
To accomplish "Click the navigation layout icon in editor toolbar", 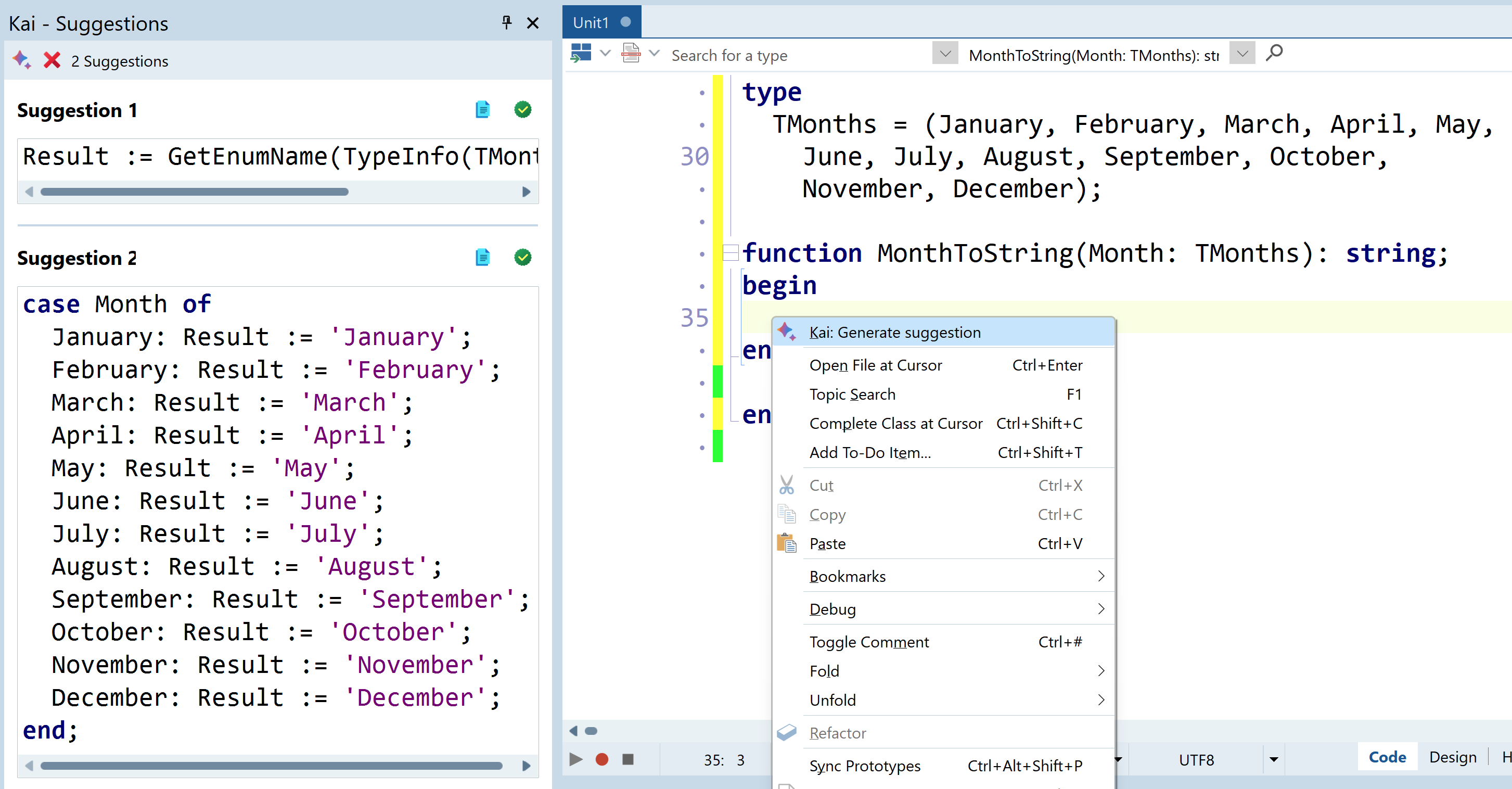I will 581,54.
